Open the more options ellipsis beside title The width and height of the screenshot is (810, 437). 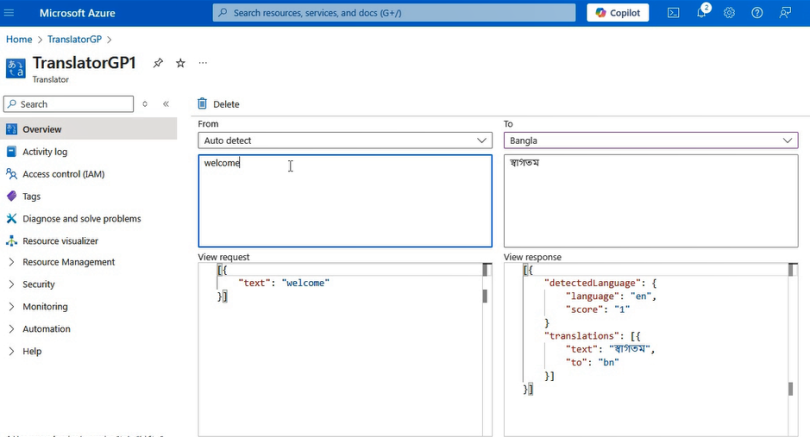(203, 63)
